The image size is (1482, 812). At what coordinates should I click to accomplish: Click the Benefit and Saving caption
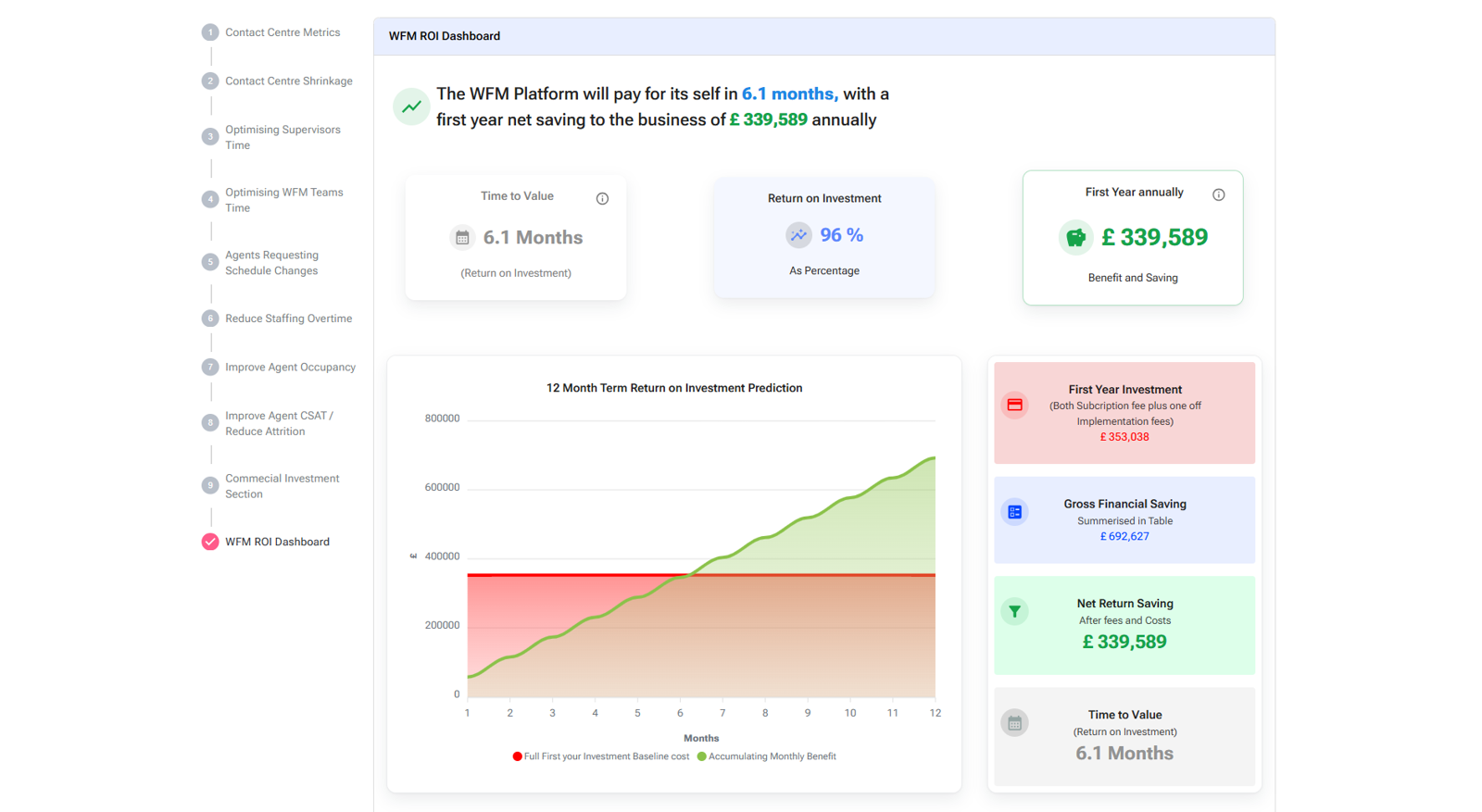1133,278
